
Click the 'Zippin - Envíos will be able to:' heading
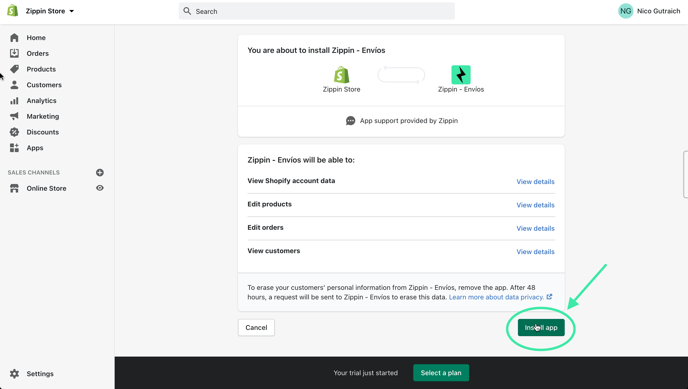click(301, 160)
